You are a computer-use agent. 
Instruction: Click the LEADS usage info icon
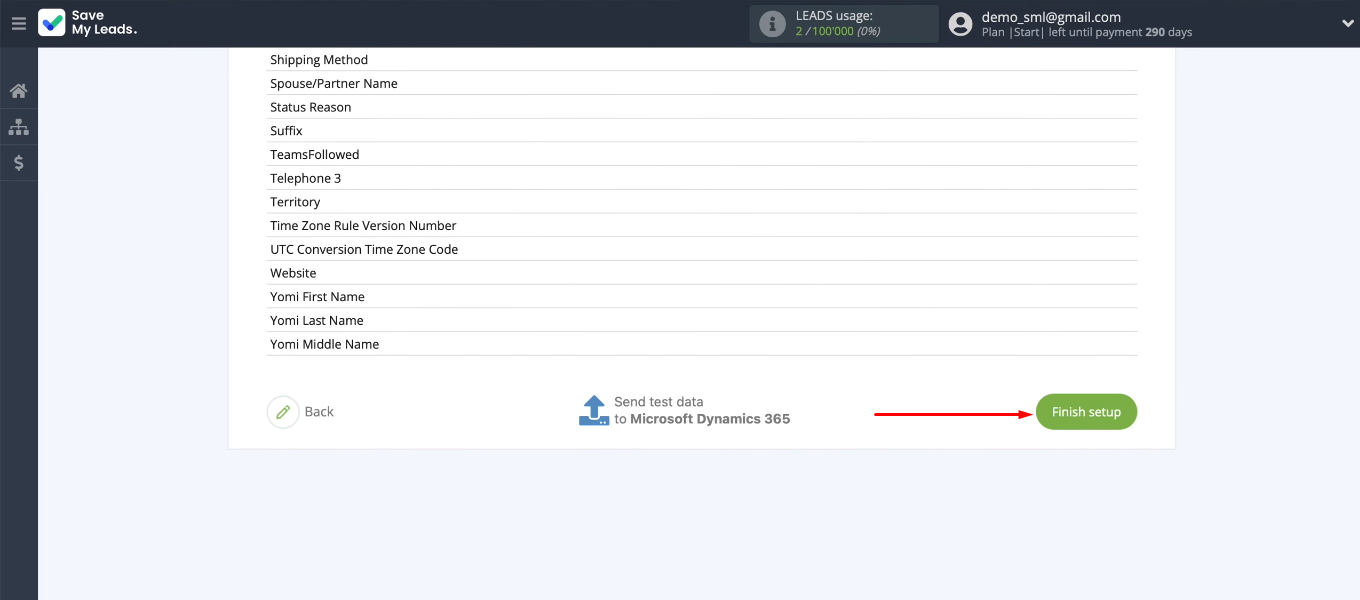coord(772,24)
